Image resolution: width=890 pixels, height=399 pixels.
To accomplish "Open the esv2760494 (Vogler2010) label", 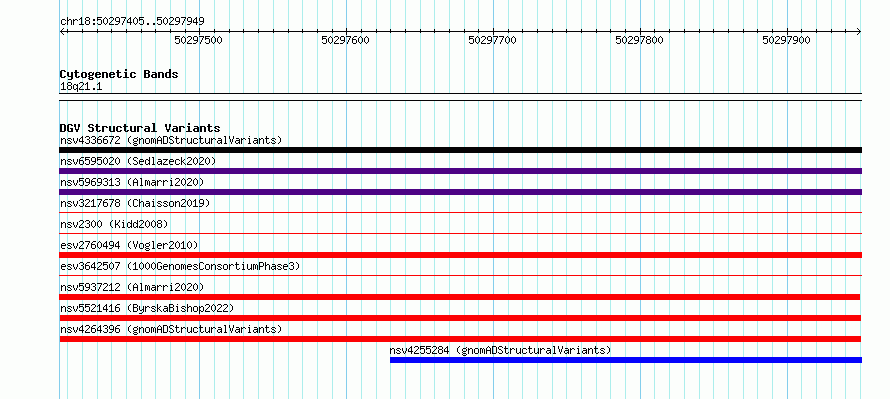I will [129, 245].
